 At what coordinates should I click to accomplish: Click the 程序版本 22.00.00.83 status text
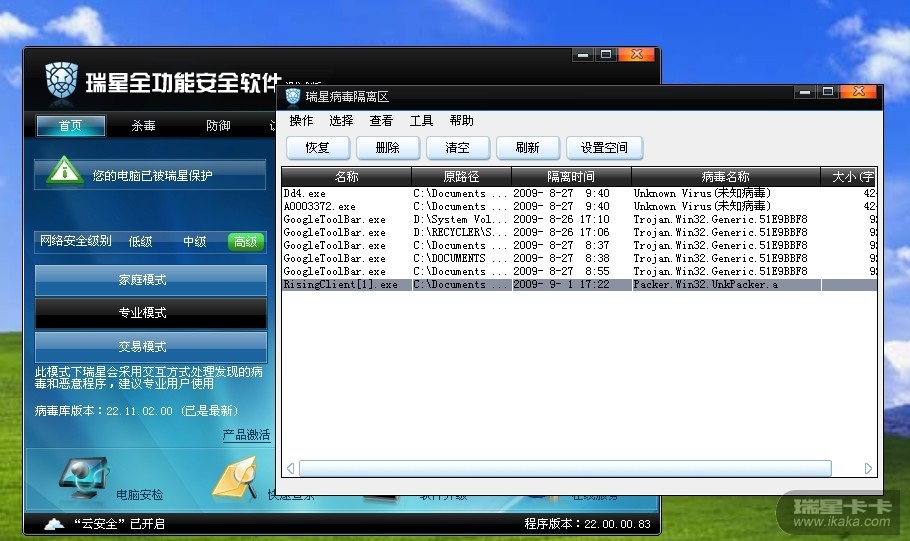pyautogui.click(x=587, y=524)
